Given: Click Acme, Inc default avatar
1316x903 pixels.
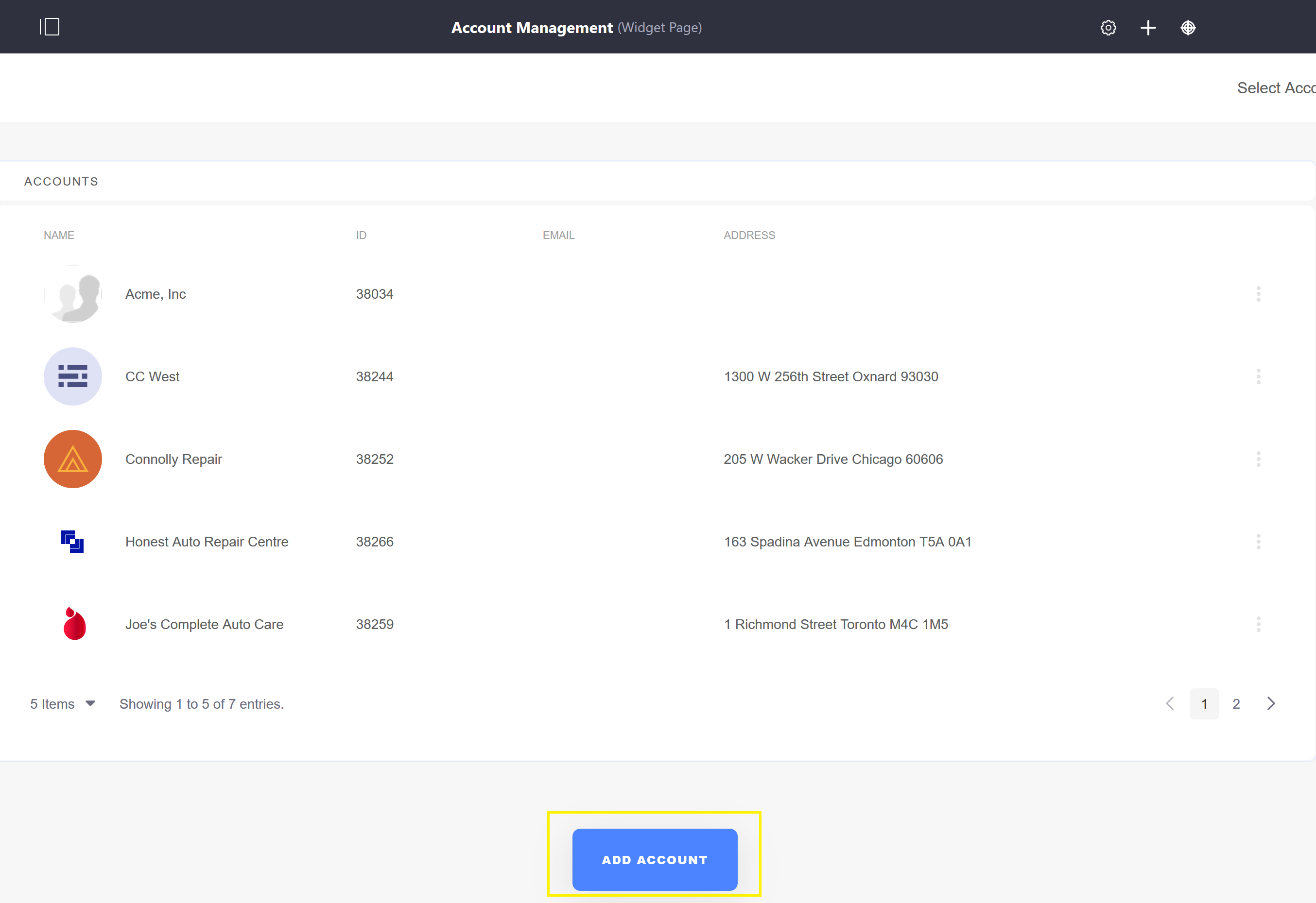Looking at the screenshot, I should (73, 294).
